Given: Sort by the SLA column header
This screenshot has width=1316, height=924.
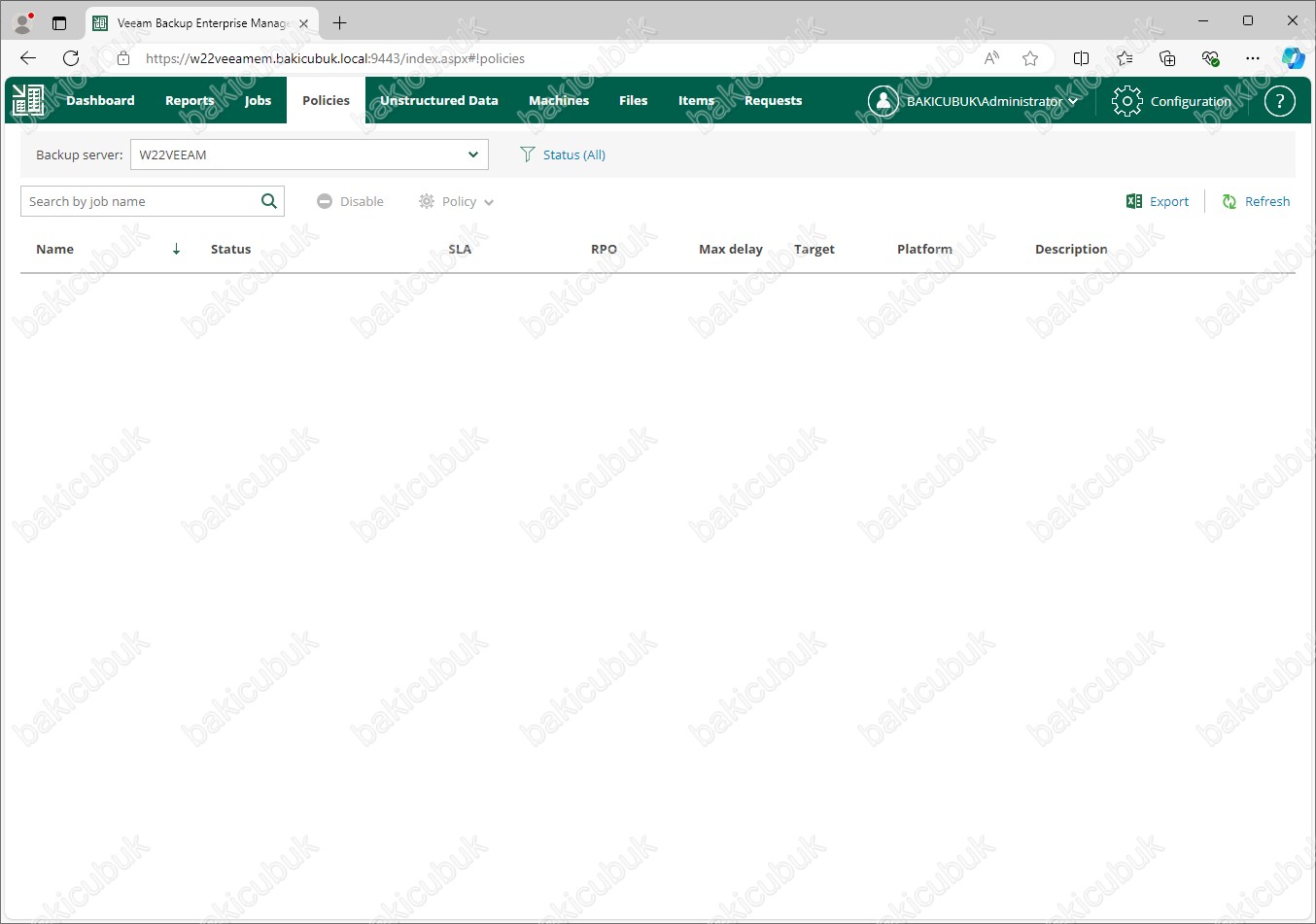Looking at the screenshot, I should coord(460,249).
